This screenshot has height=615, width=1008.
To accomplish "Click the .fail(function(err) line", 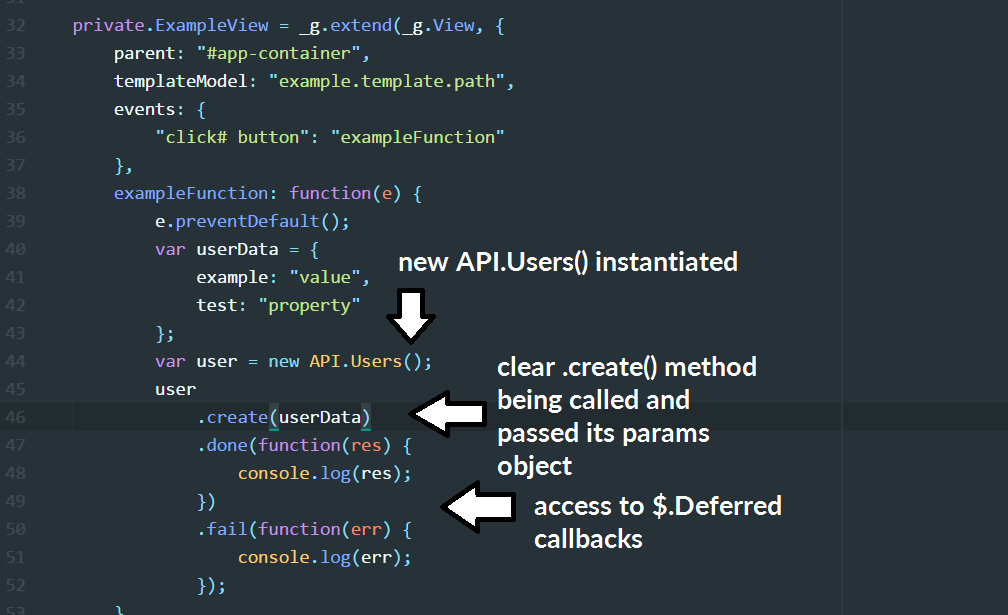I will [303, 529].
